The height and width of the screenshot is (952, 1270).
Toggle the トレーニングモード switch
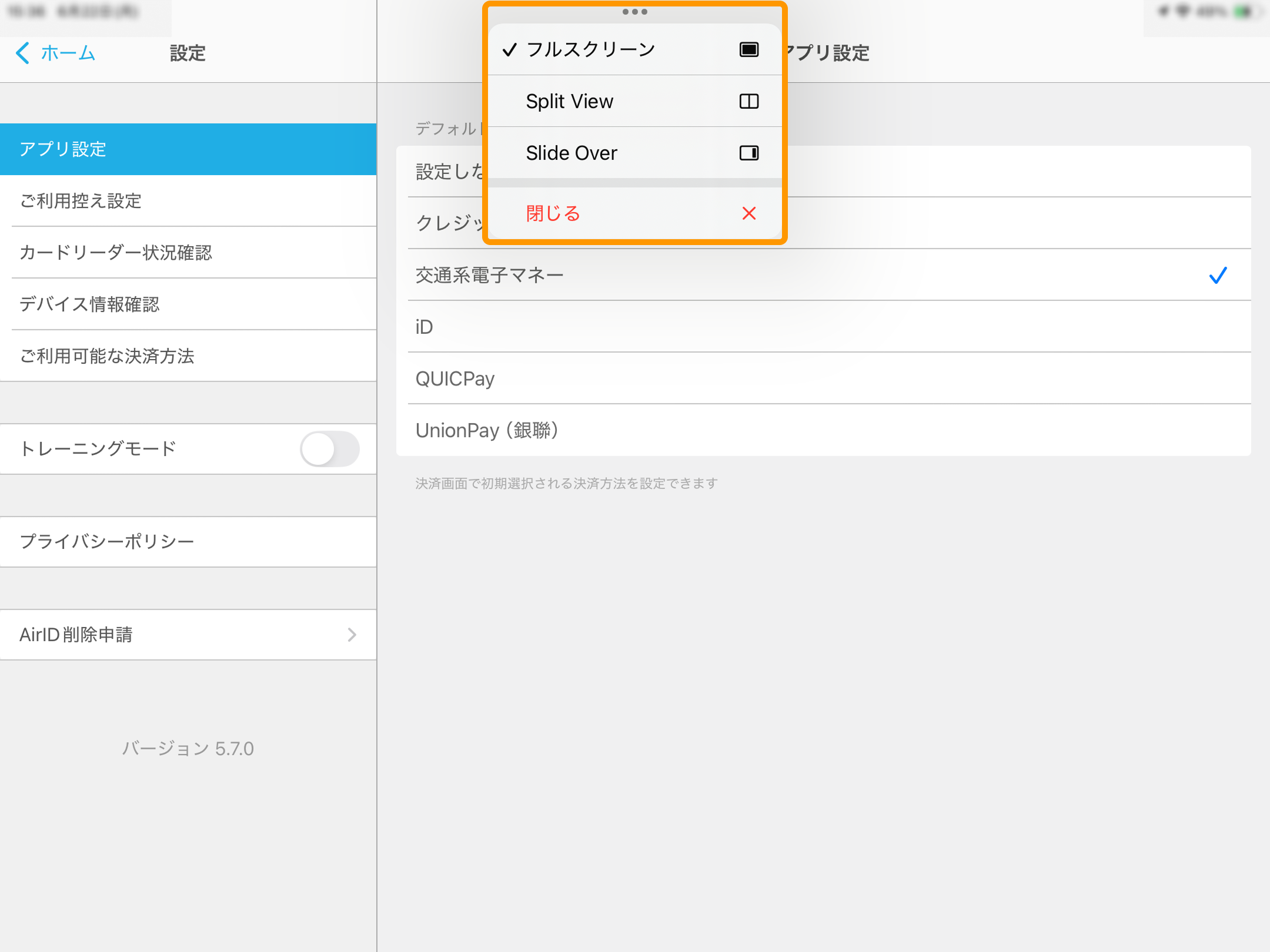point(330,449)
